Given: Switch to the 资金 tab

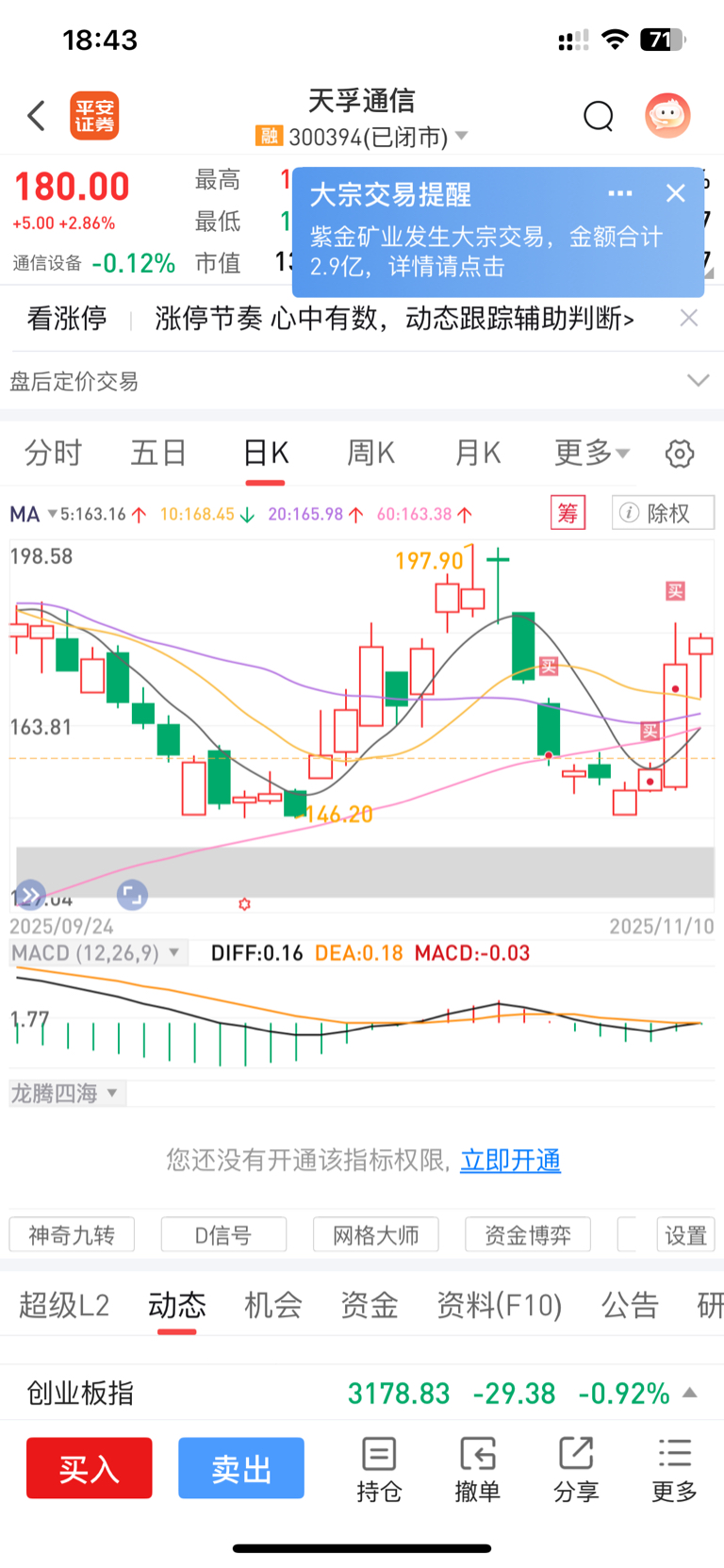Looking at the screenshot, I should [369, 1305].
